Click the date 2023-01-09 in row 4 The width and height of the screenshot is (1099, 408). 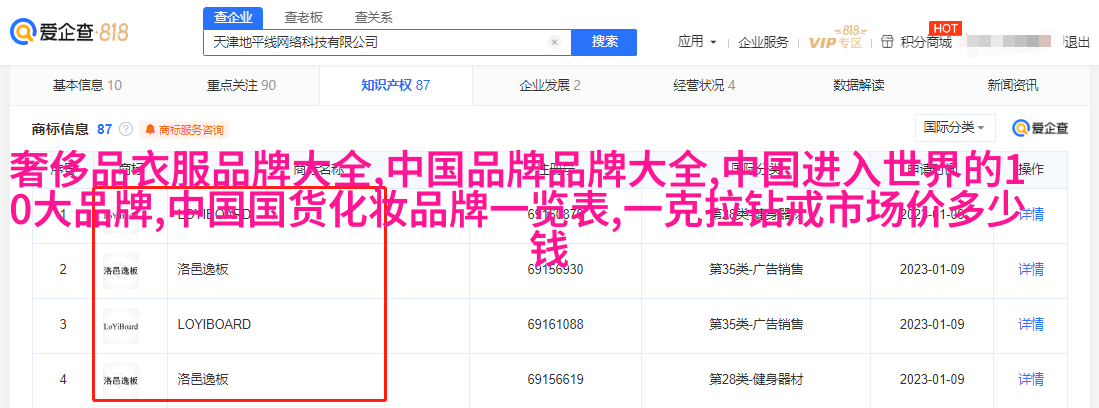point(934,380)
